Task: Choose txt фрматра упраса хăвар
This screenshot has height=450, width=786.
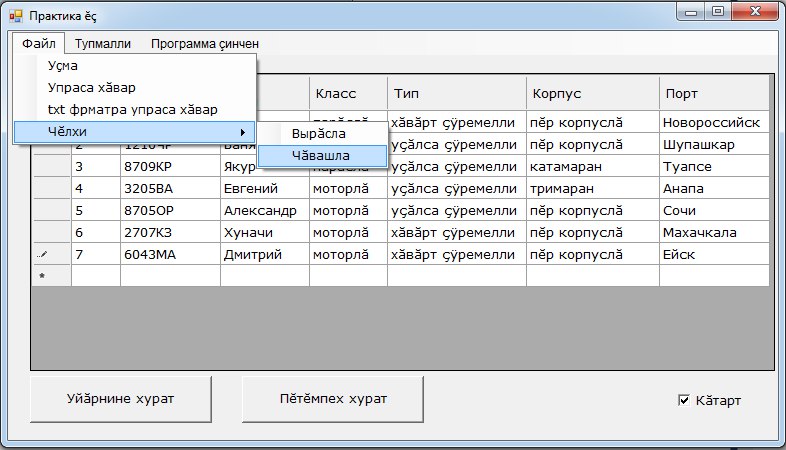Action: click(132, 109)
